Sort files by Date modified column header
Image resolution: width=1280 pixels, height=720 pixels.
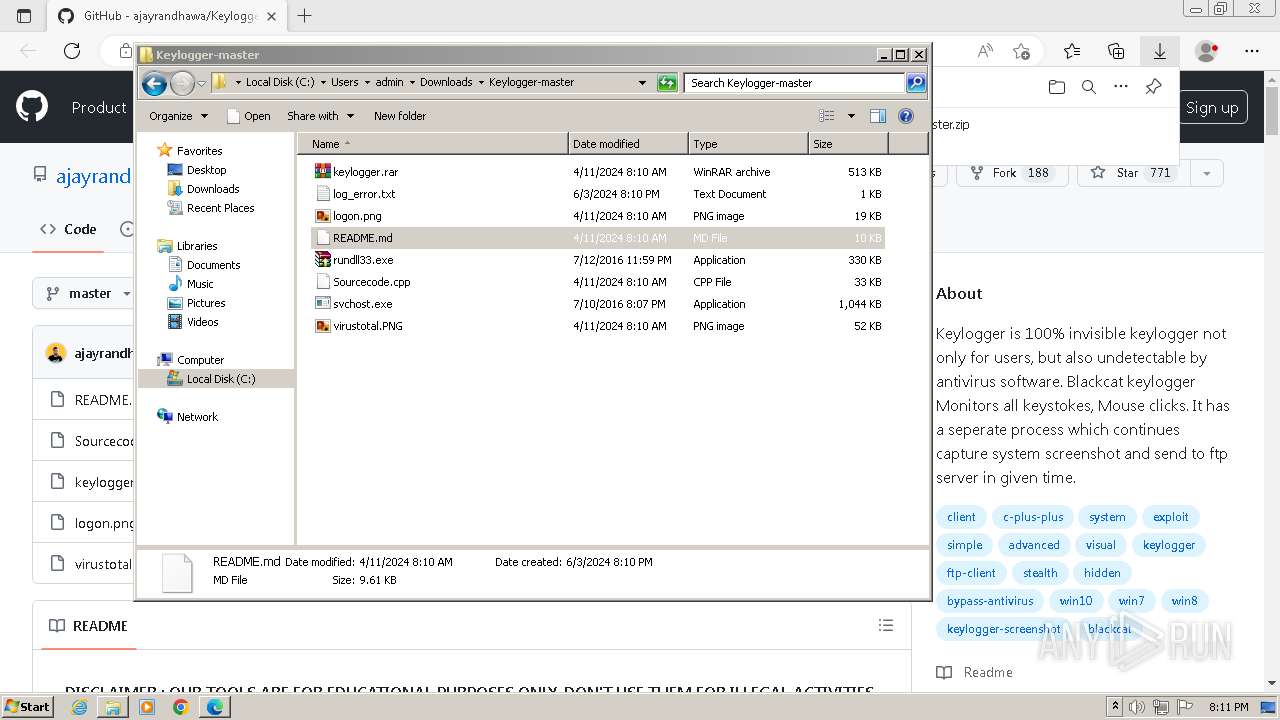tap(628, 144)
